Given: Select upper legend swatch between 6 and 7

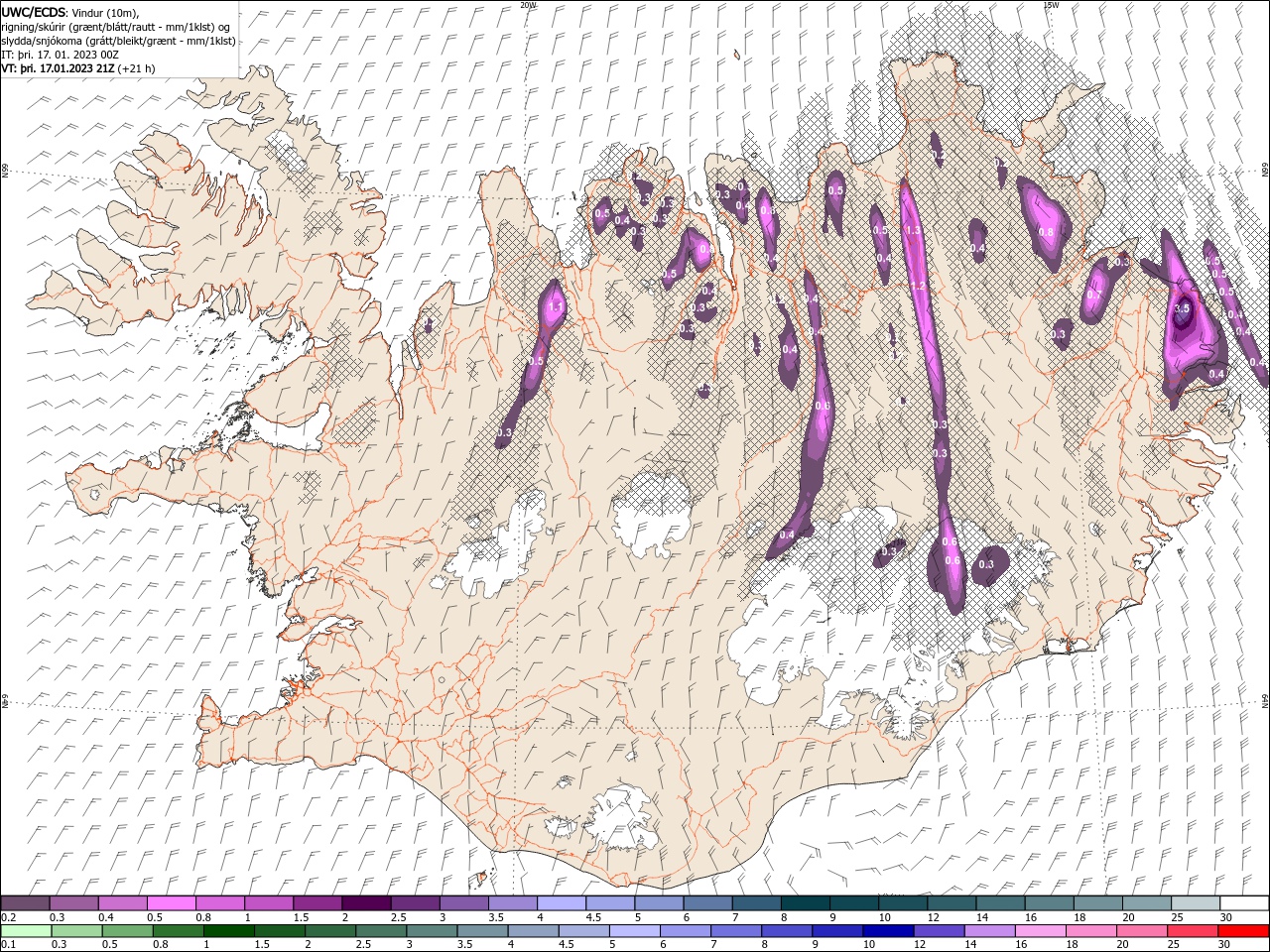Looking at the screenshot, I should [x=707, y=903].
